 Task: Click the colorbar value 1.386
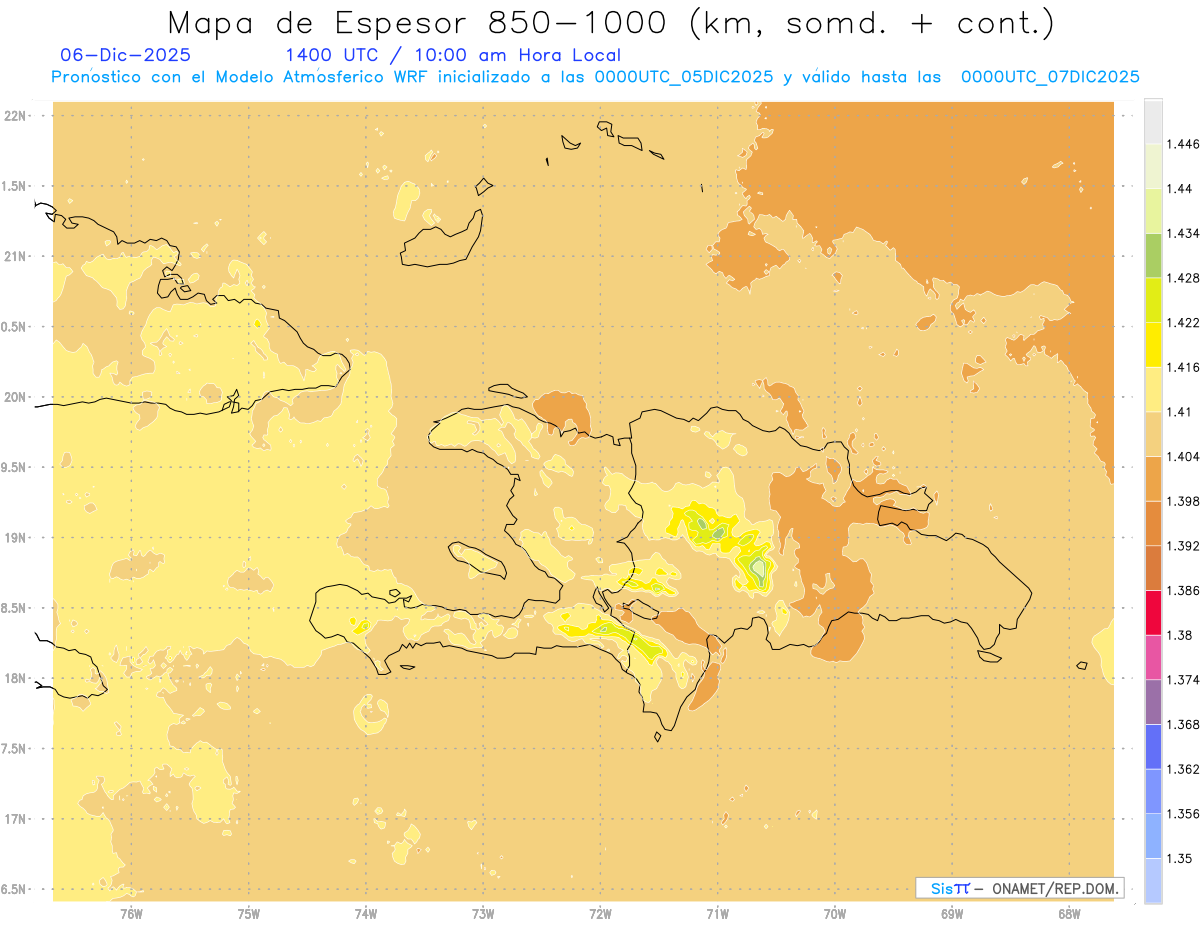[x=1183, y=590]
